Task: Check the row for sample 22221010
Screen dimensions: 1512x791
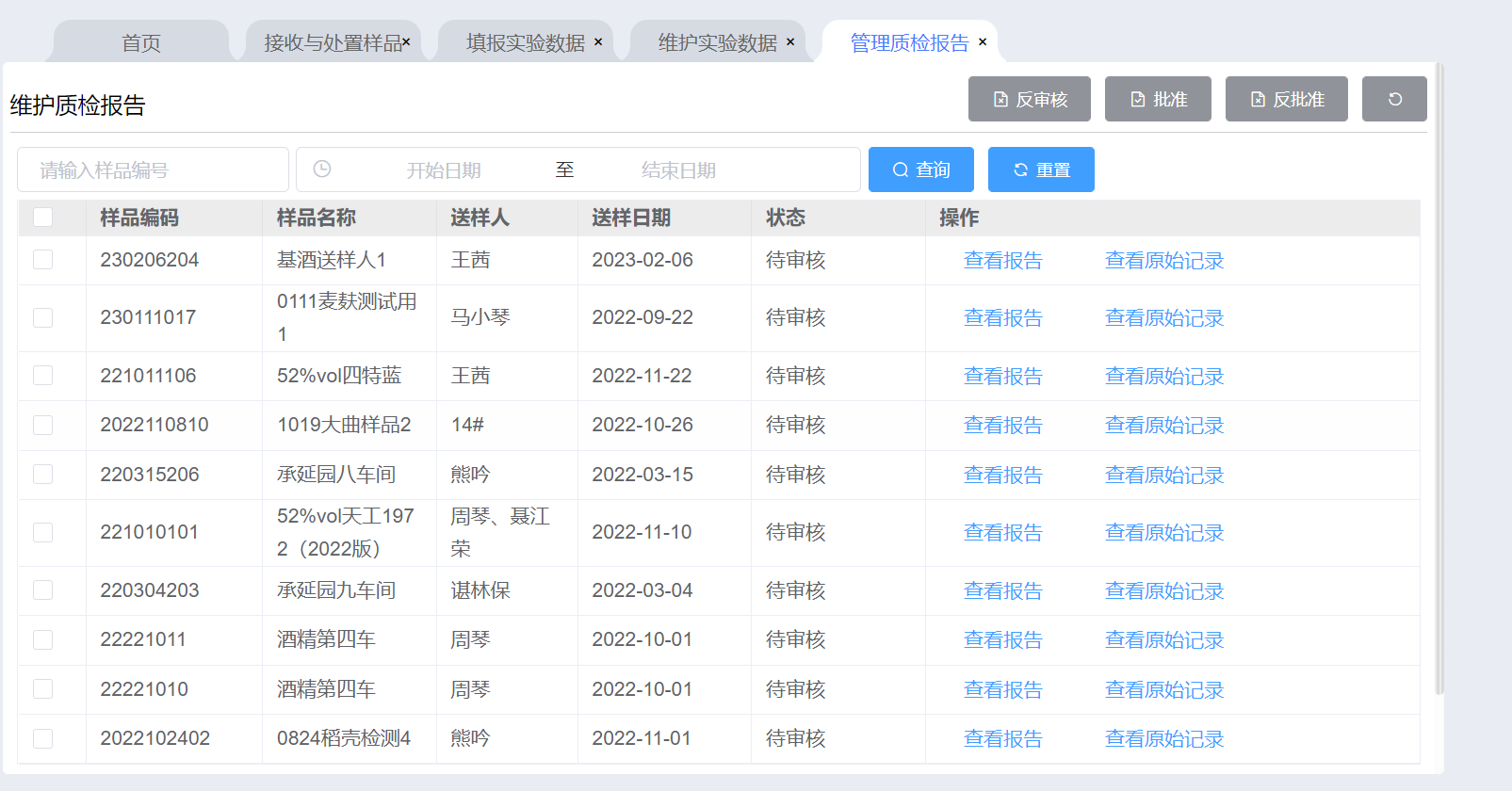Action: tap(42, 689)
